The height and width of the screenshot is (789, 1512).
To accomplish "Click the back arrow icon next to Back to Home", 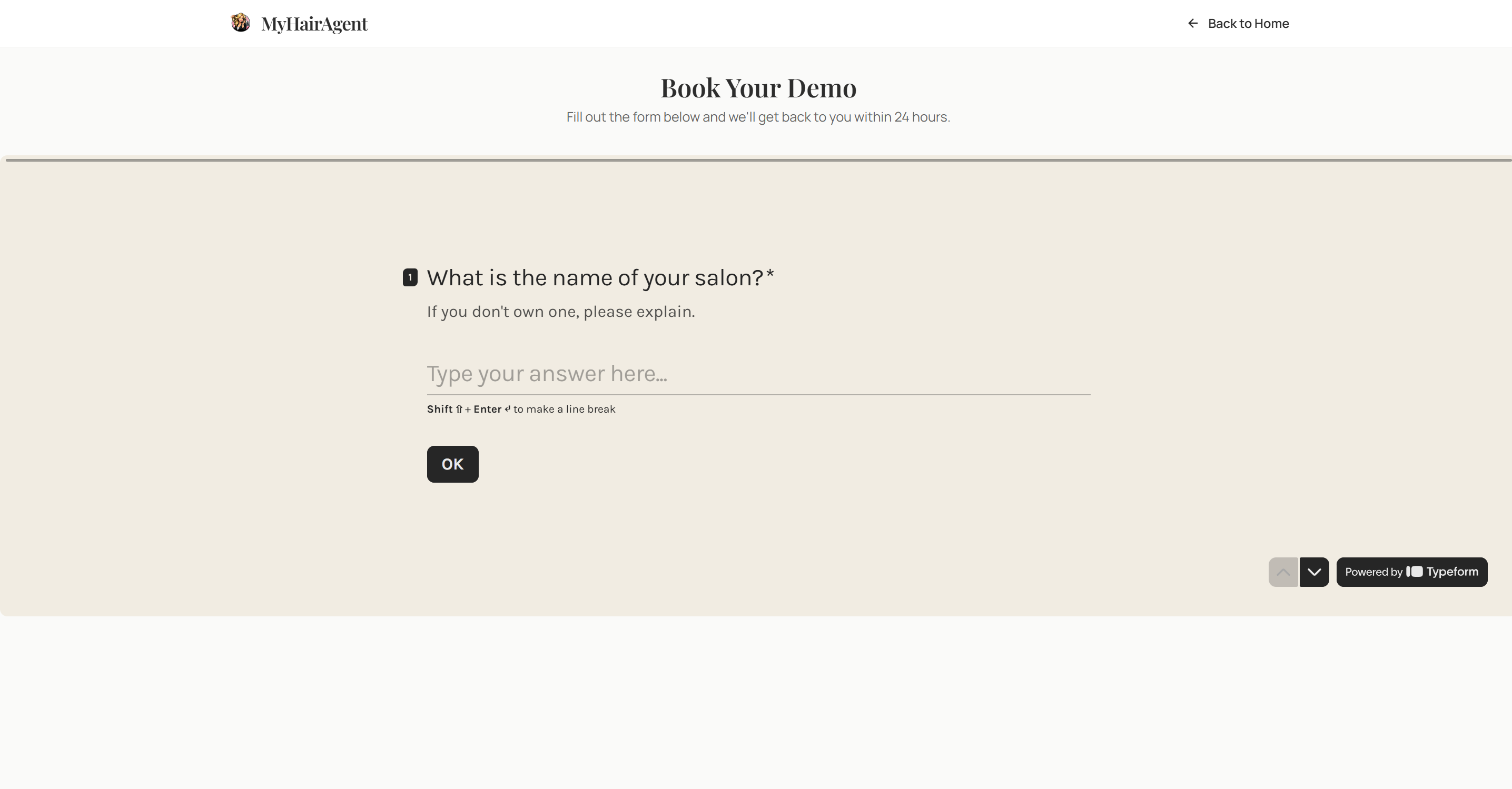I will pyautogui.click(x=1193, y=23).
